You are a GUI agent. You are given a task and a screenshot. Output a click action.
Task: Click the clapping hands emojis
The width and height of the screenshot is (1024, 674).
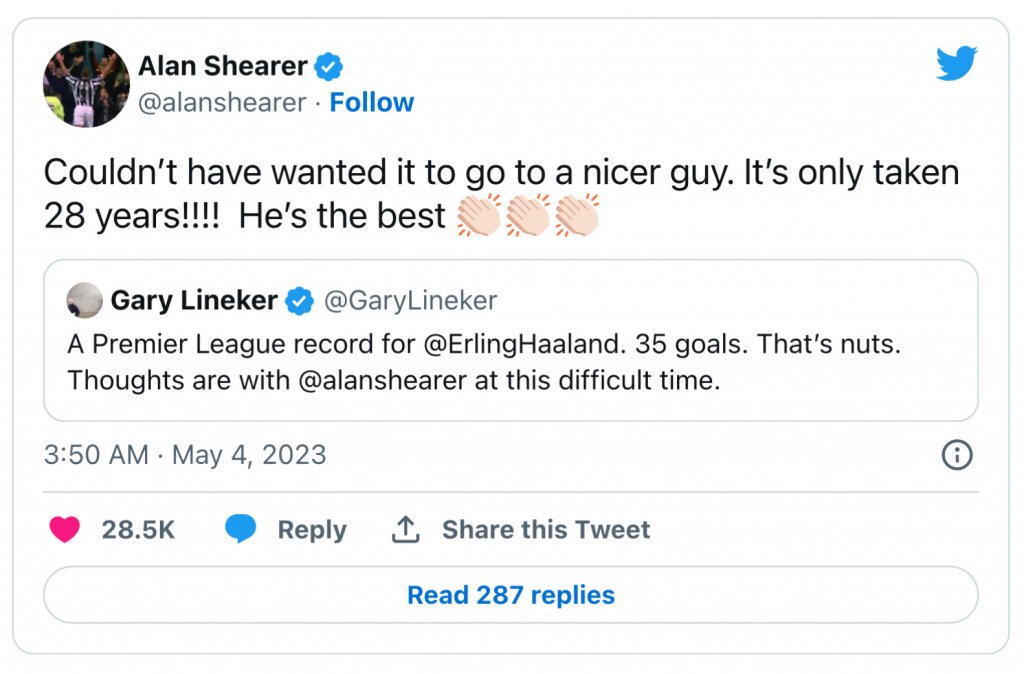click(x=527, y=216)
